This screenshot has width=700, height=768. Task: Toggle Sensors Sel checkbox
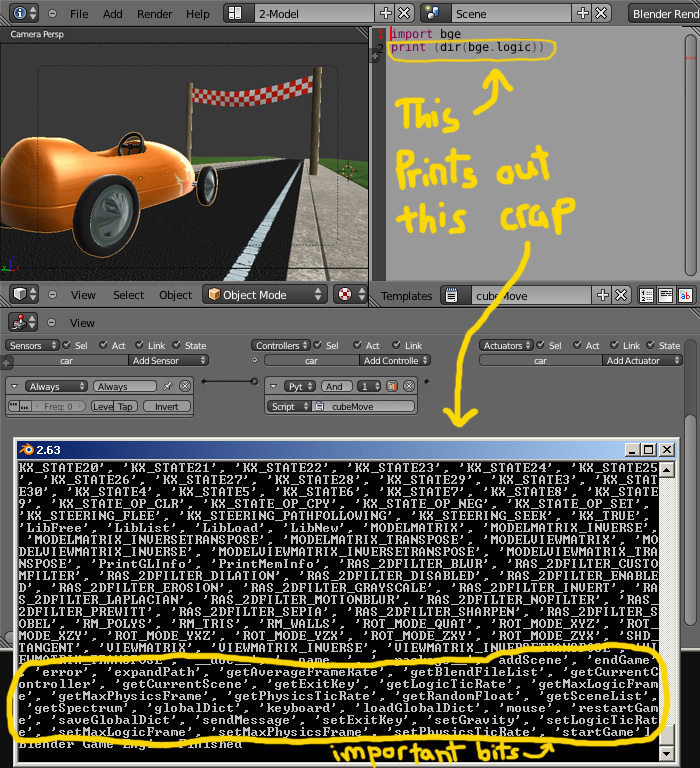pos(67,345)
